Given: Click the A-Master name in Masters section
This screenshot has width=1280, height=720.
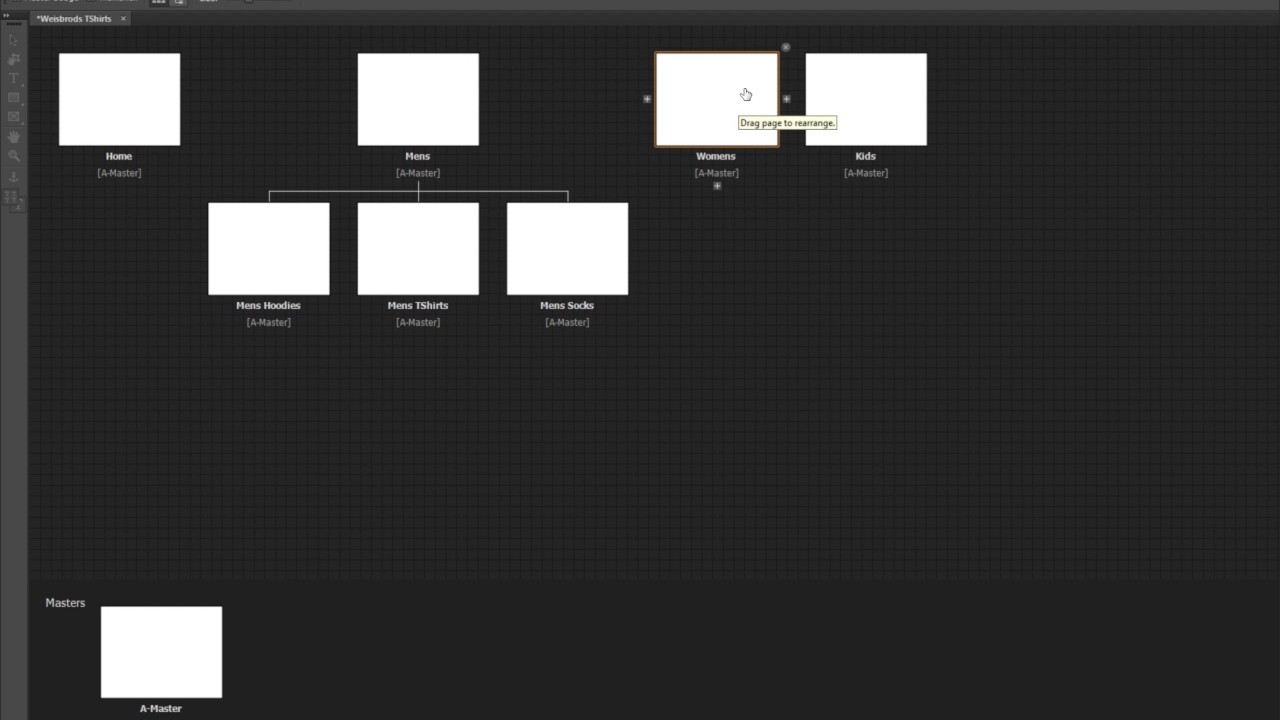Looking at the screenshot, I should (x=161, y=708).
